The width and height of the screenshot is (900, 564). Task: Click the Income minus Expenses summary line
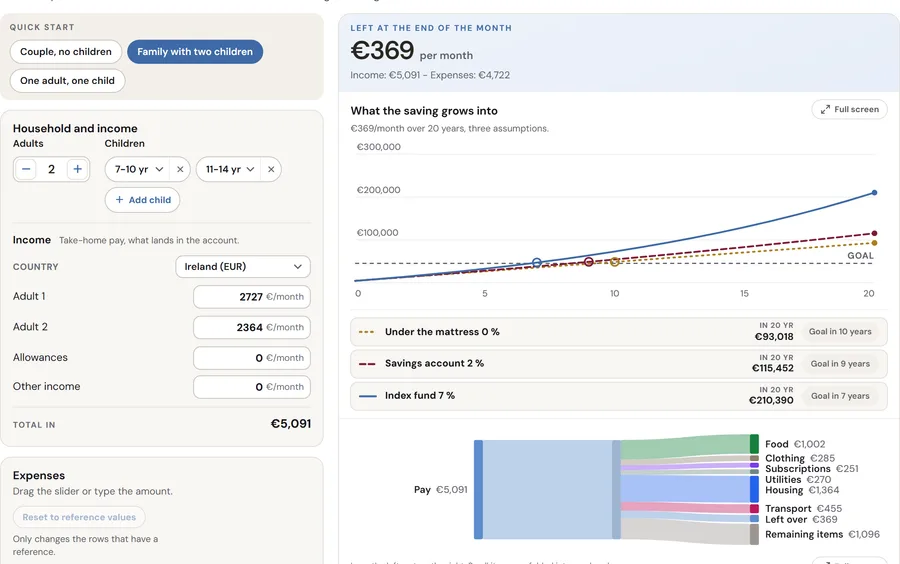click(x=430, y=75)
